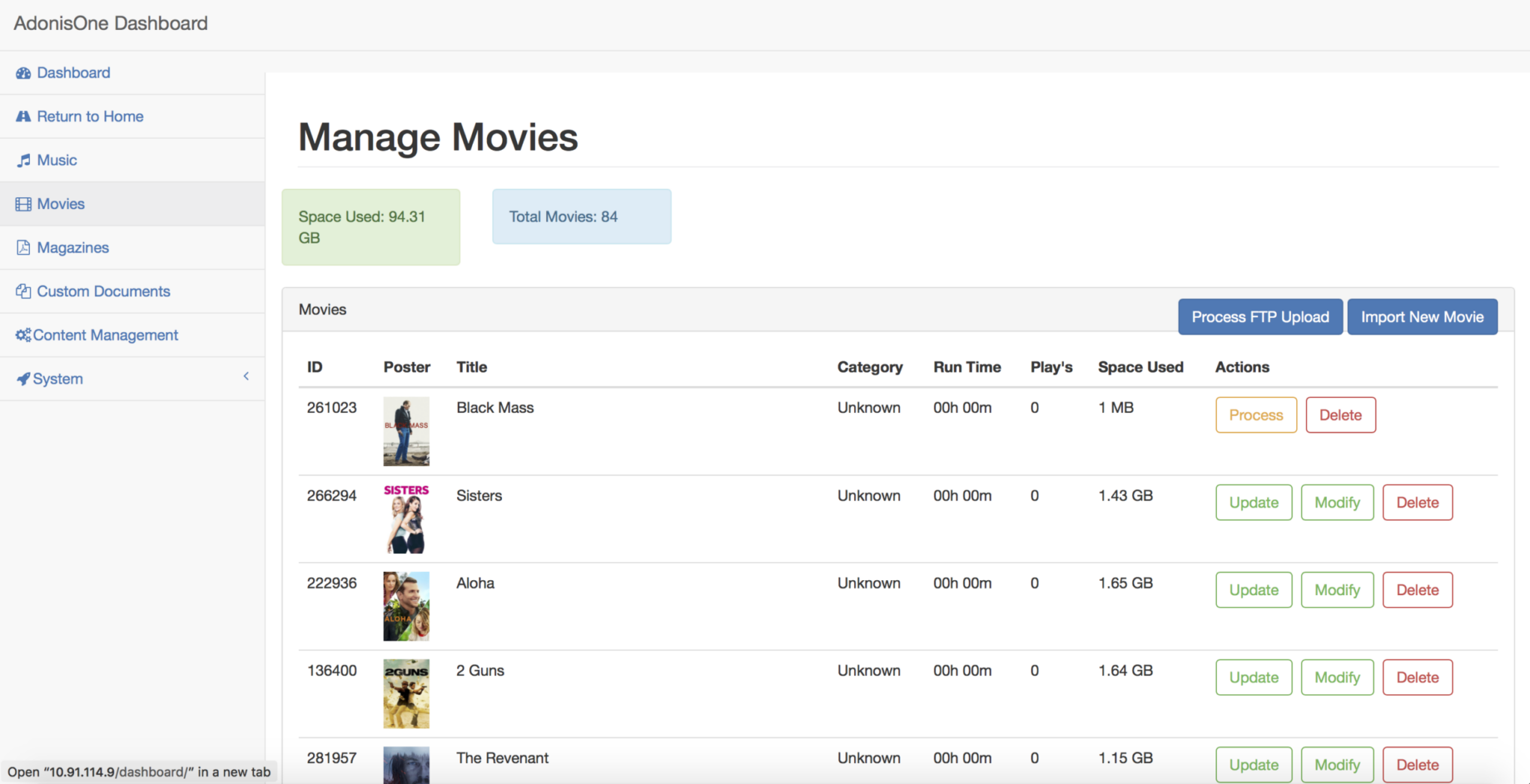Expand the System menu chevron
The height and width of the screenshot is (784, 1530).
[x=246, y=376]
